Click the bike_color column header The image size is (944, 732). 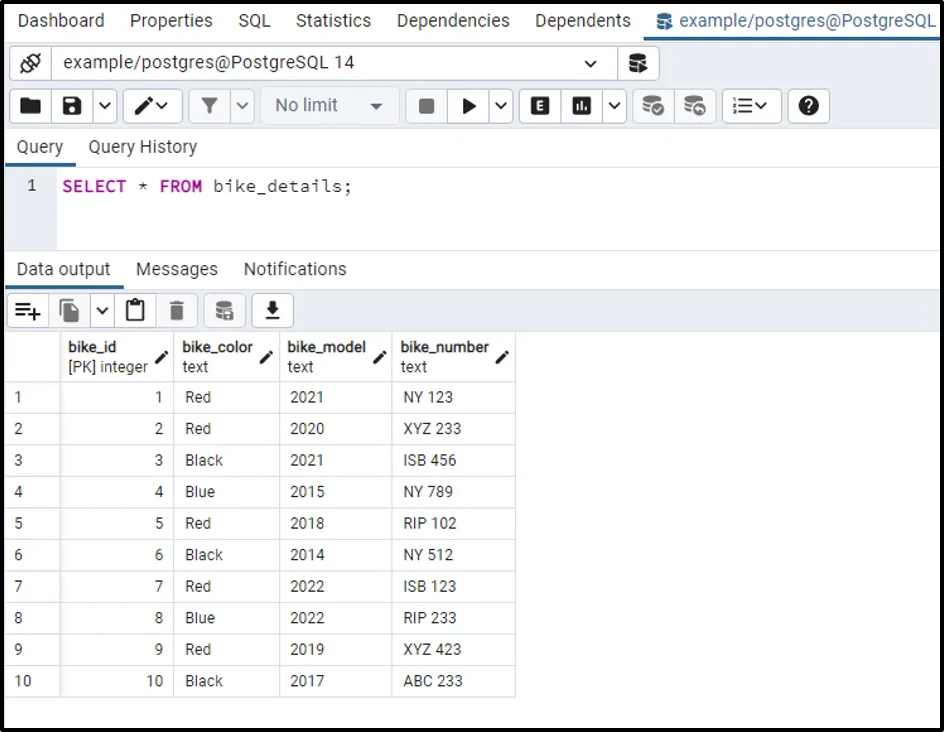pos(217,356)
